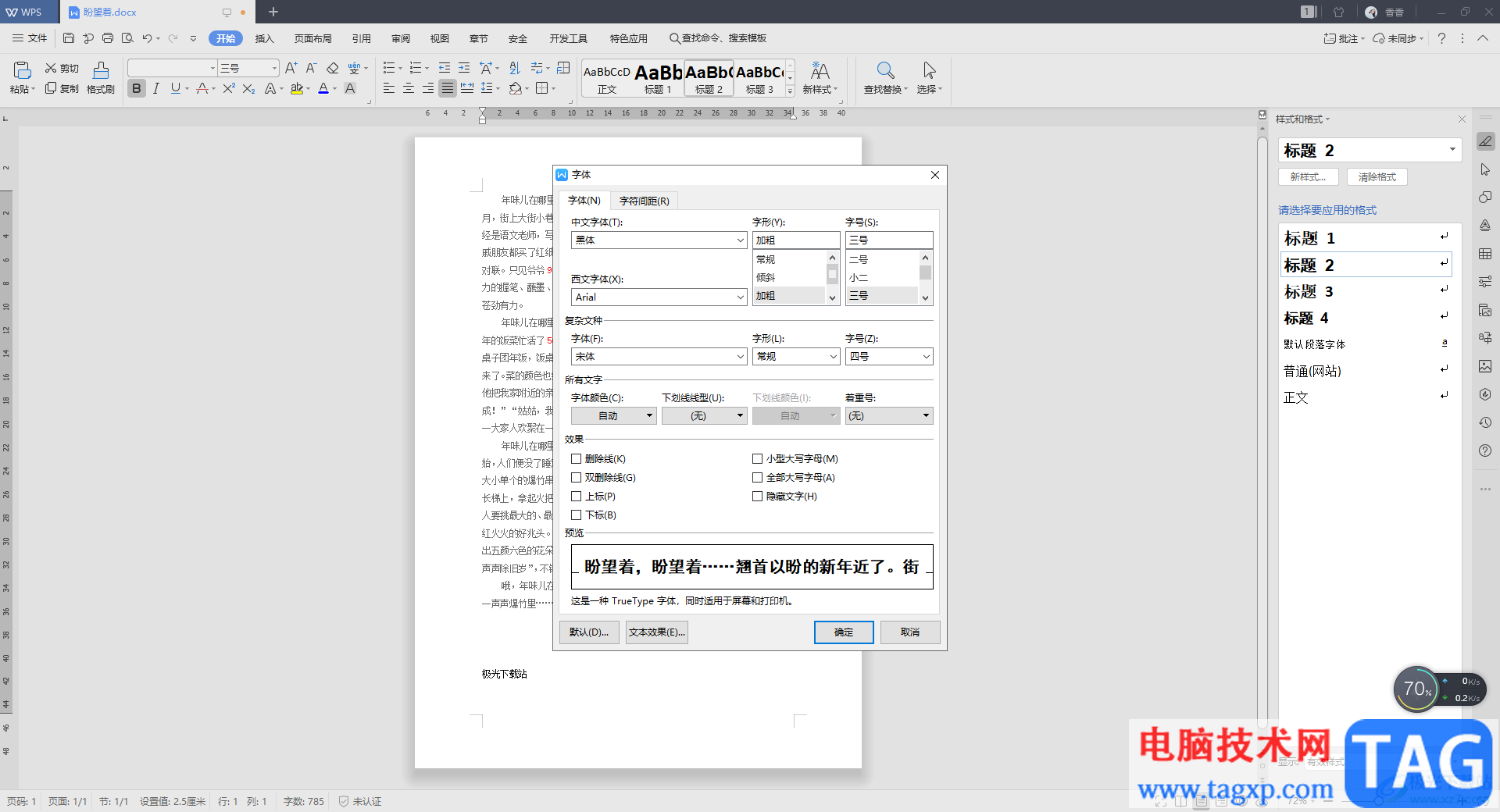Switch to the 字符间距(R) tab

pyautogui.click(x=645, y=201)
